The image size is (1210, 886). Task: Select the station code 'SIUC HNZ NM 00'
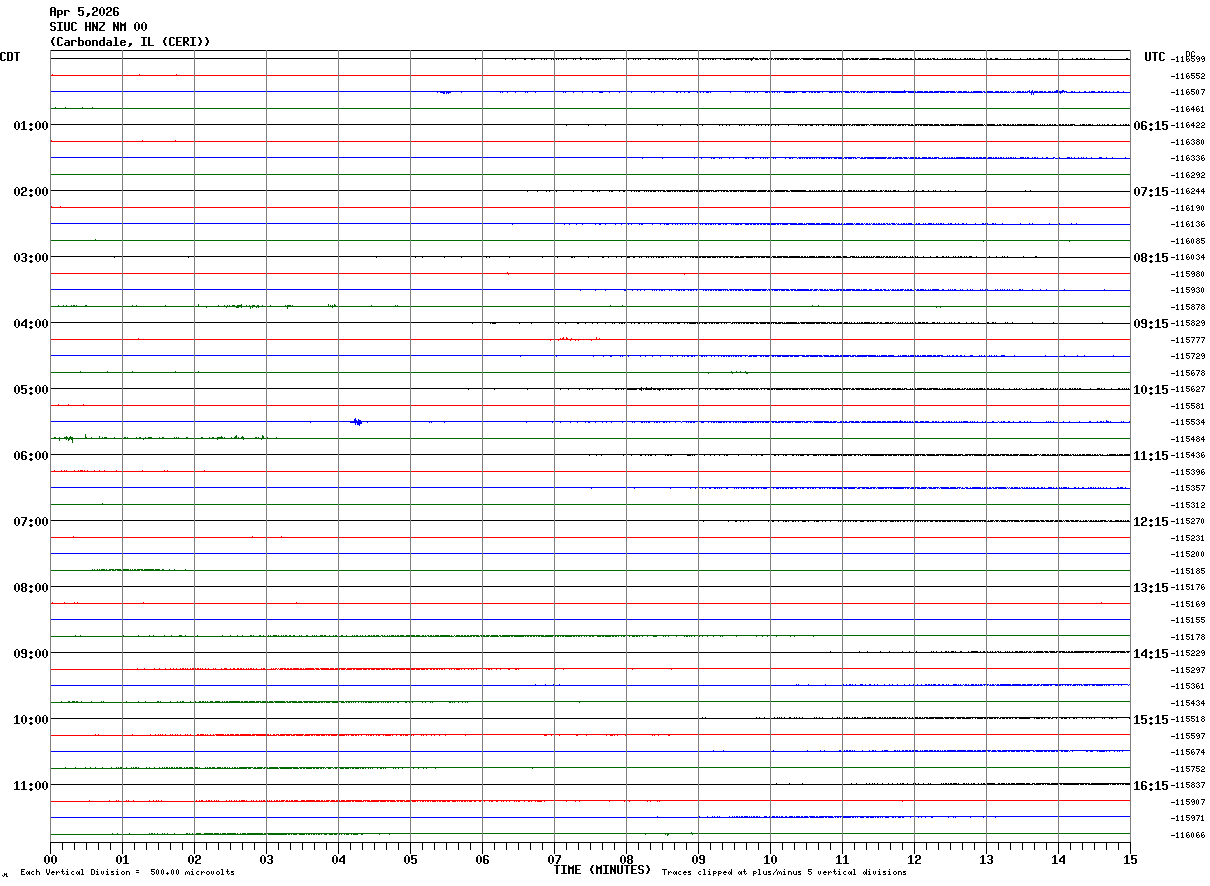coord(98,27)
